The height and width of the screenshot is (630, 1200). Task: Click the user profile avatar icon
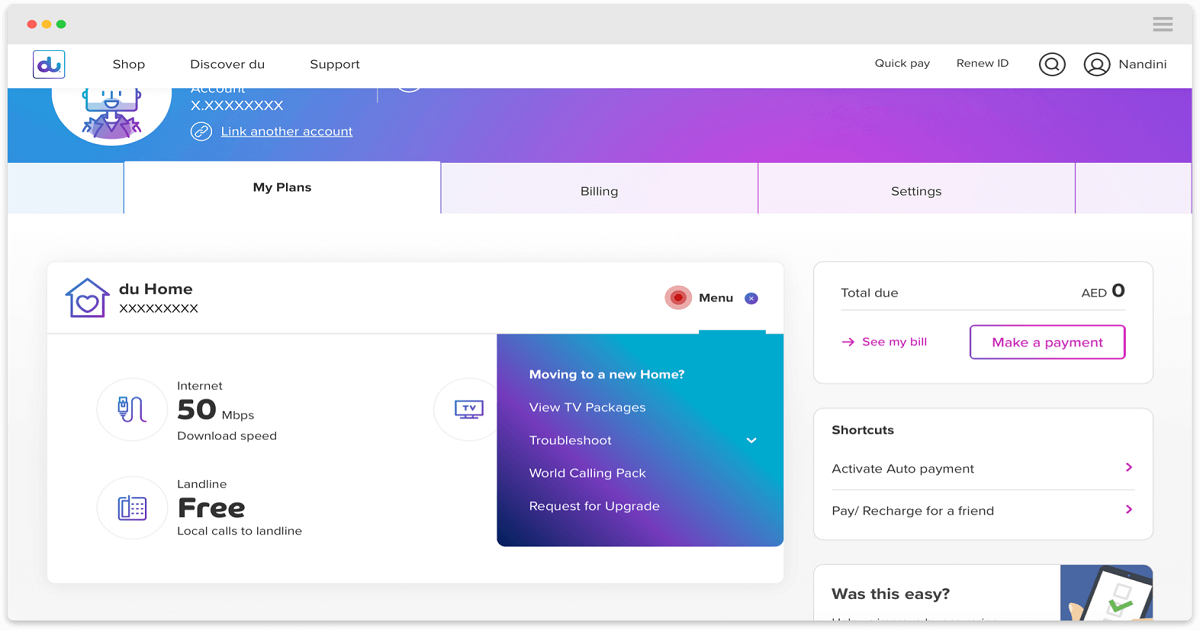[1097, 64]
